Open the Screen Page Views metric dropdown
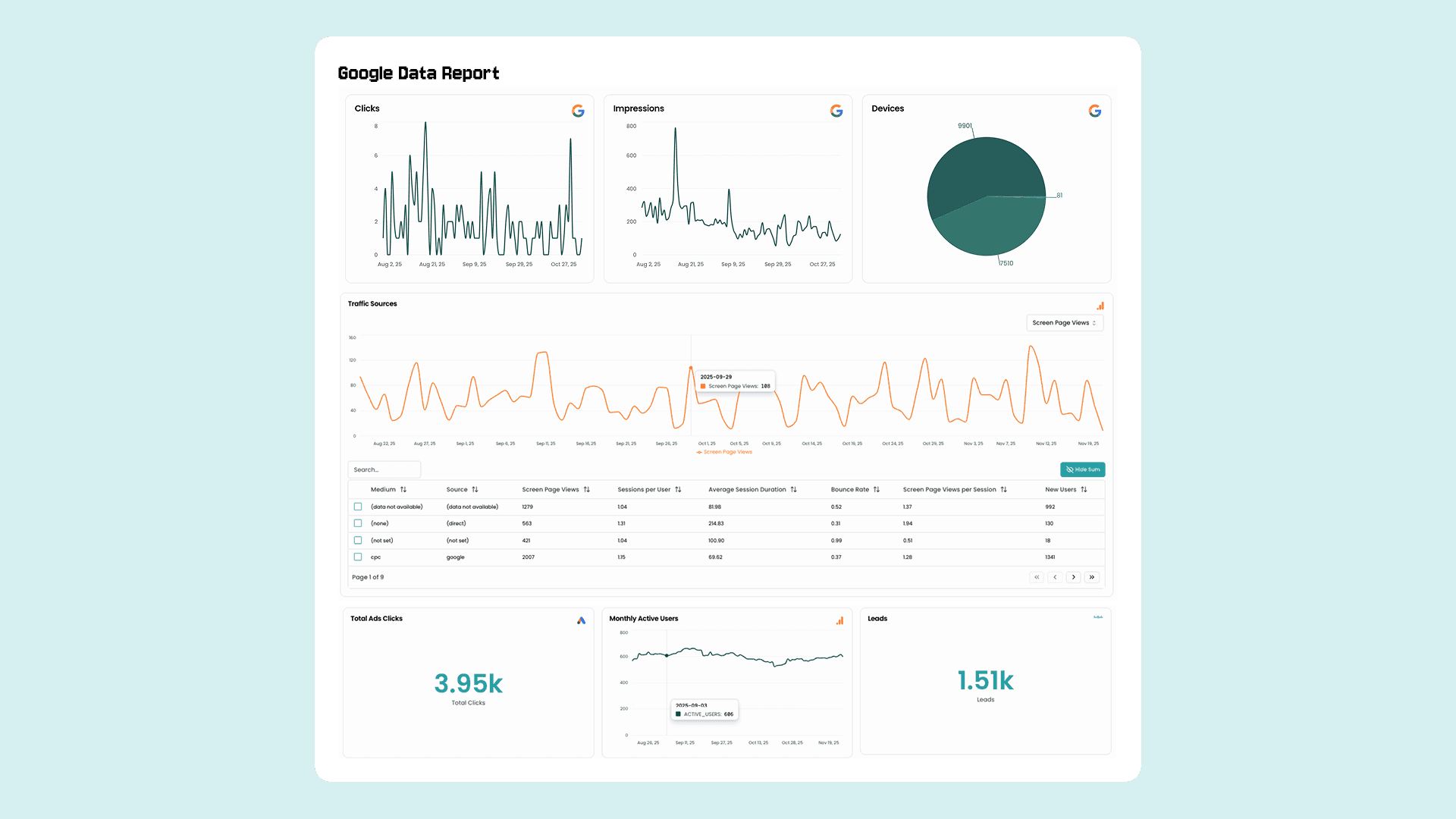This screenshot has height=819, width=1456. click(x=1065, y=322)
